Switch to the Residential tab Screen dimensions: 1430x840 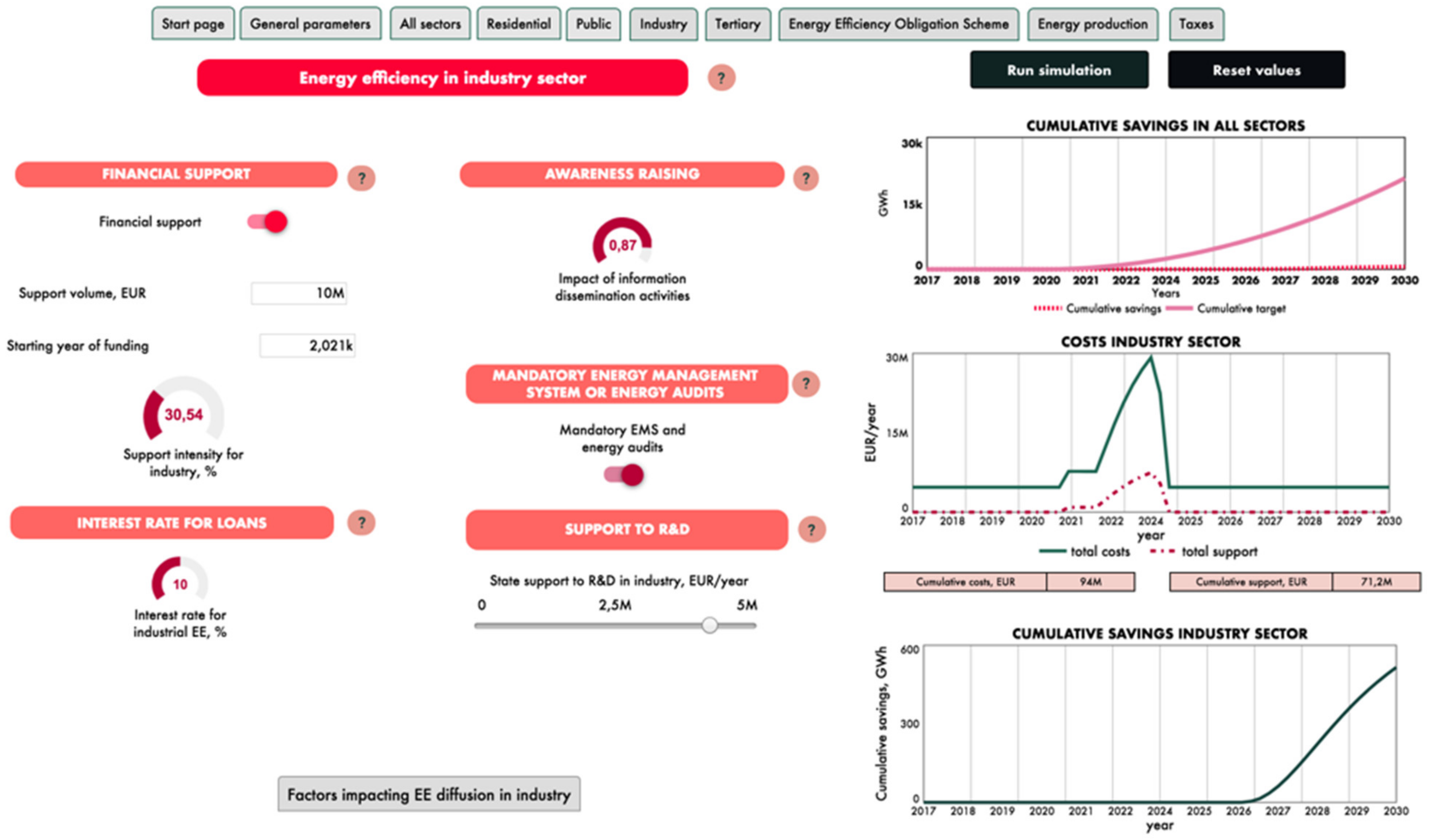pyautogui.click(x=518, y=24)
